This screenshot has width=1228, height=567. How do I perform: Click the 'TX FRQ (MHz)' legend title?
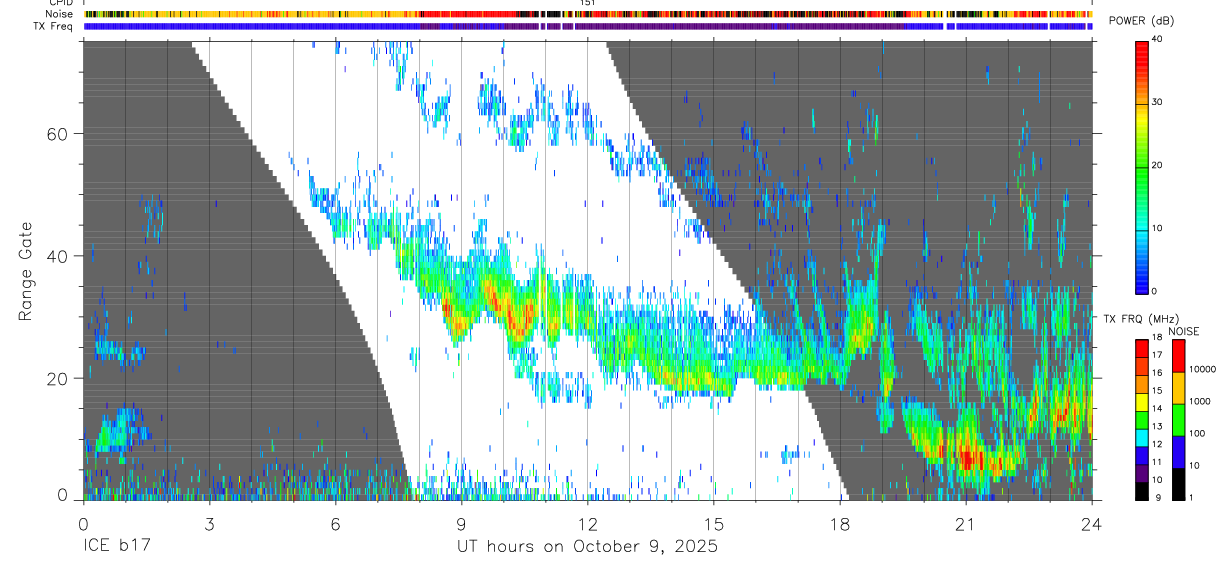(1141, 319)
